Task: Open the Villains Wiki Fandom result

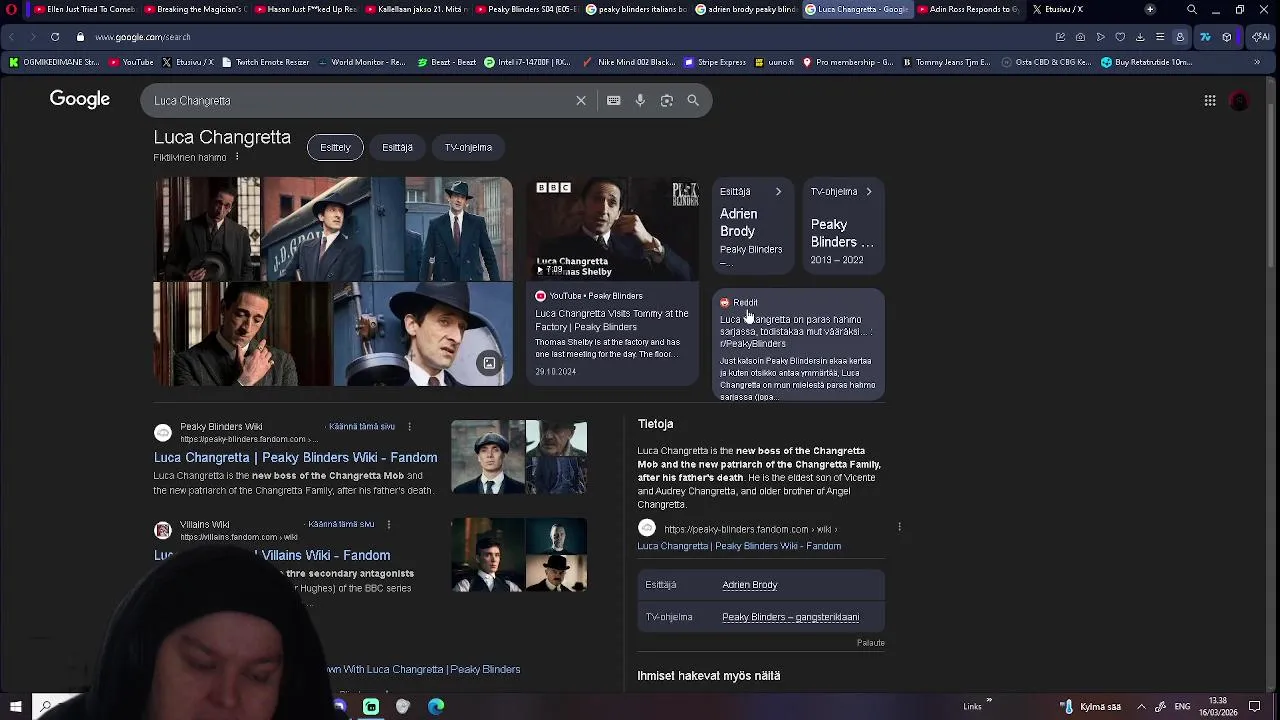Action: 272,555
